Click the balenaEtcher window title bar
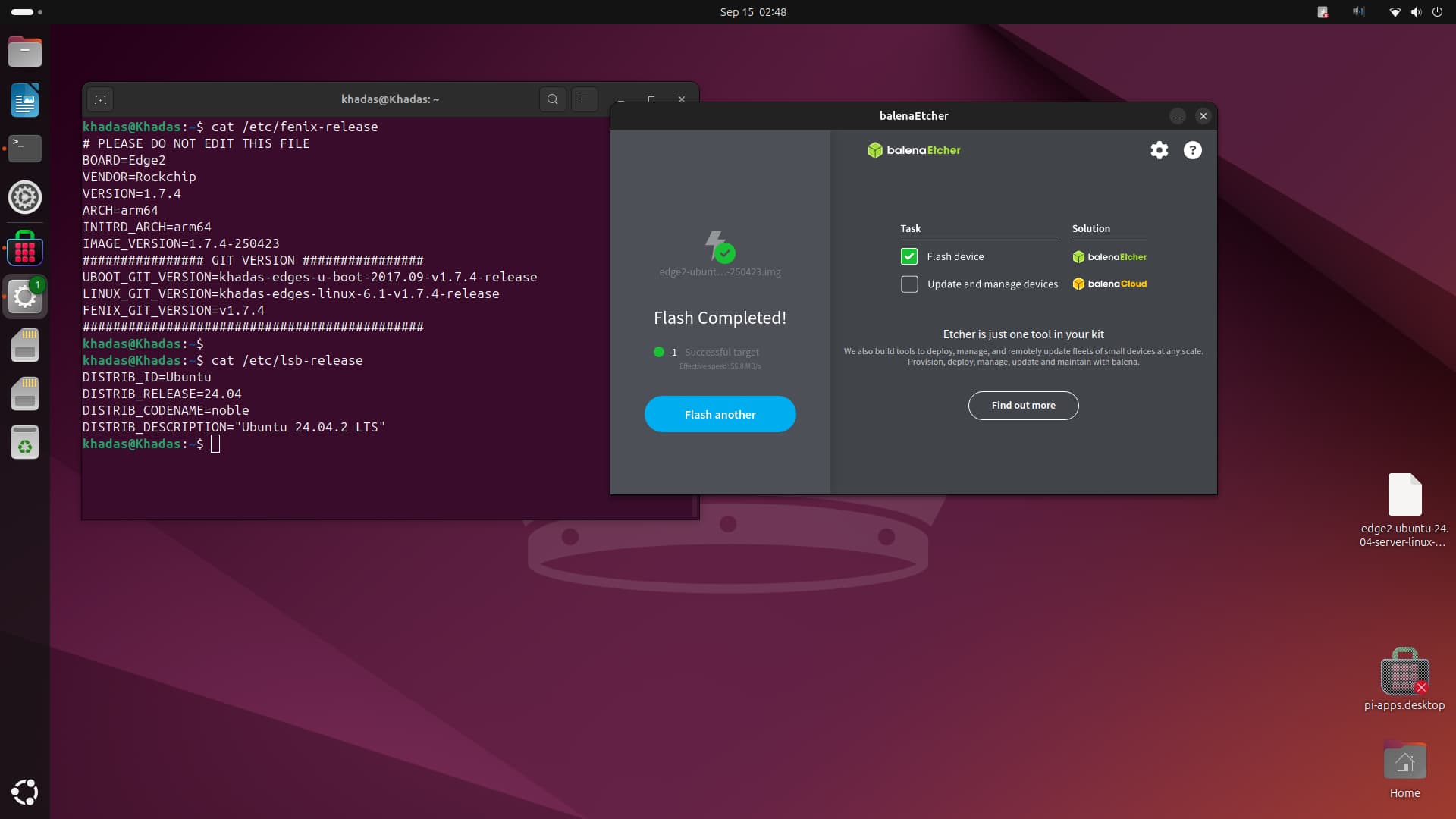 [x=913, y=116]
